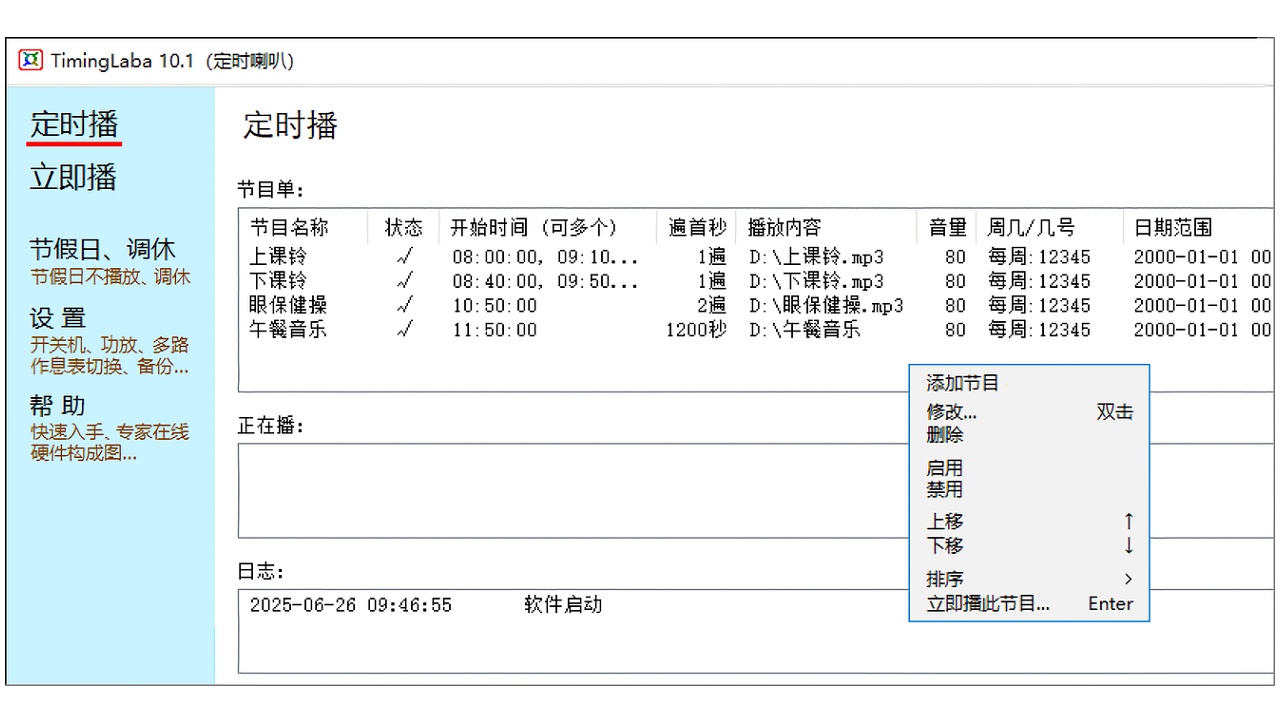The width and height of the screenshot is (1280, 720).
Task: Expand the 排序 submenu
Action: [x=946, y=579]
